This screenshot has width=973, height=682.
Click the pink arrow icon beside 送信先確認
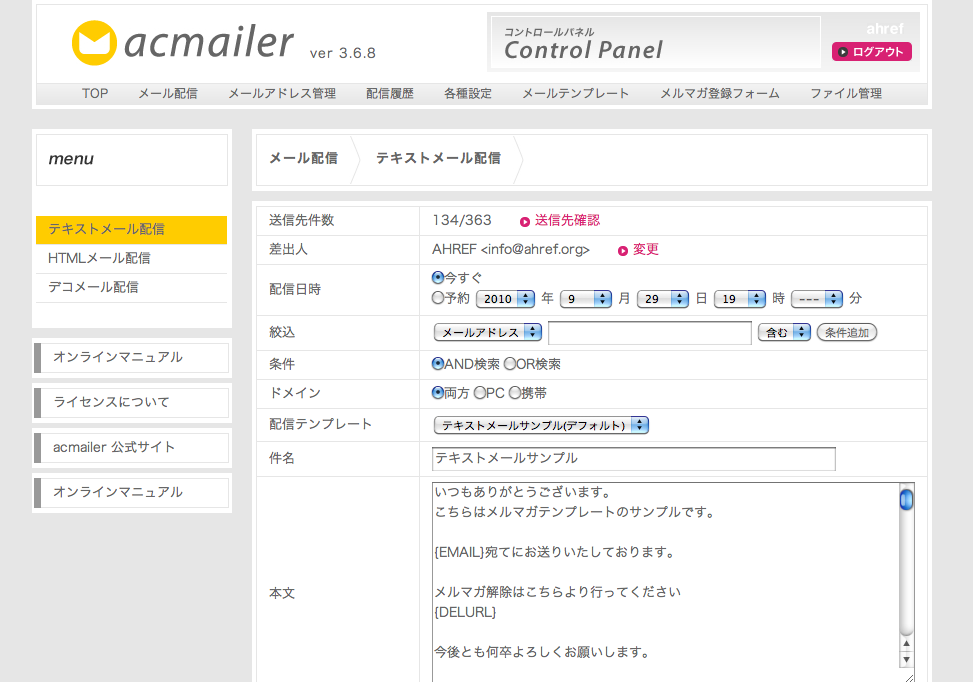click(525, 221)
